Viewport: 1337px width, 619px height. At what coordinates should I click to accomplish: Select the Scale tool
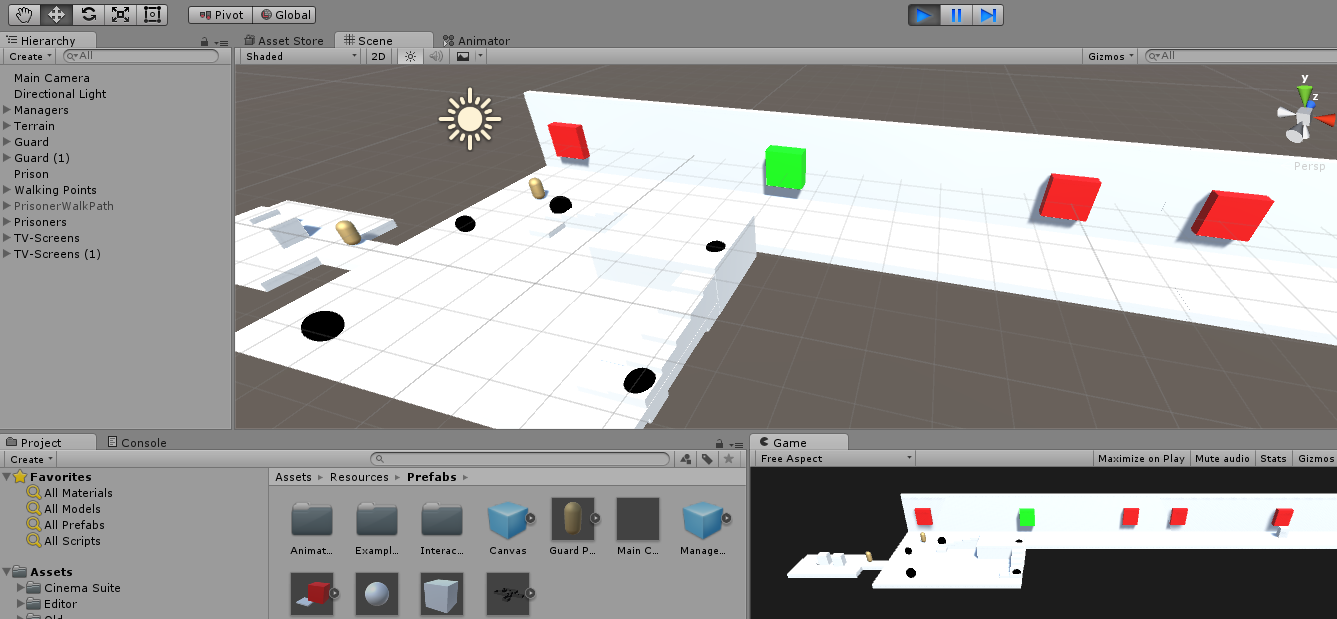tap(120, 14)
